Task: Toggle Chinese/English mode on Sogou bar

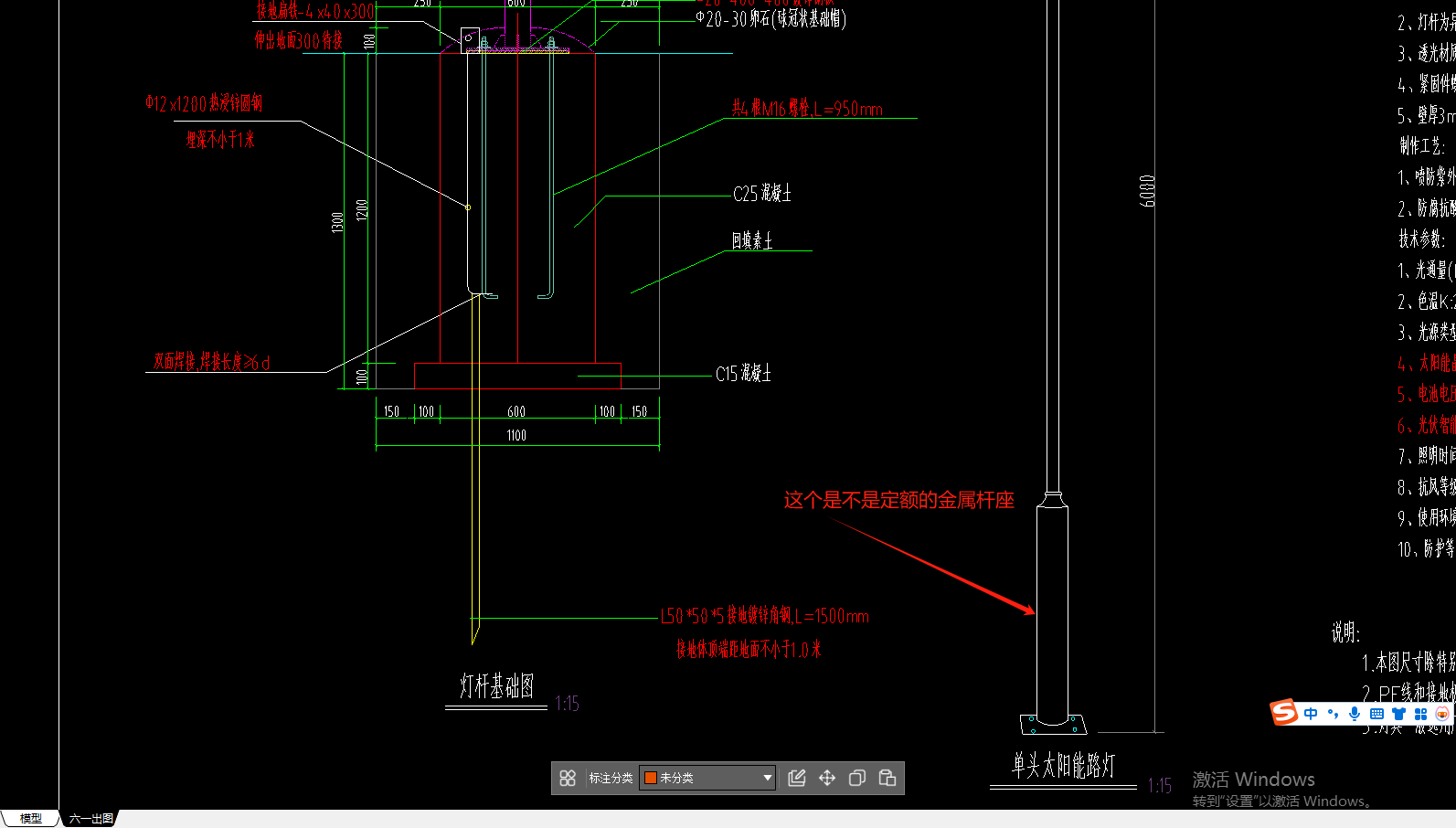Action: [x=1311, y=714]
